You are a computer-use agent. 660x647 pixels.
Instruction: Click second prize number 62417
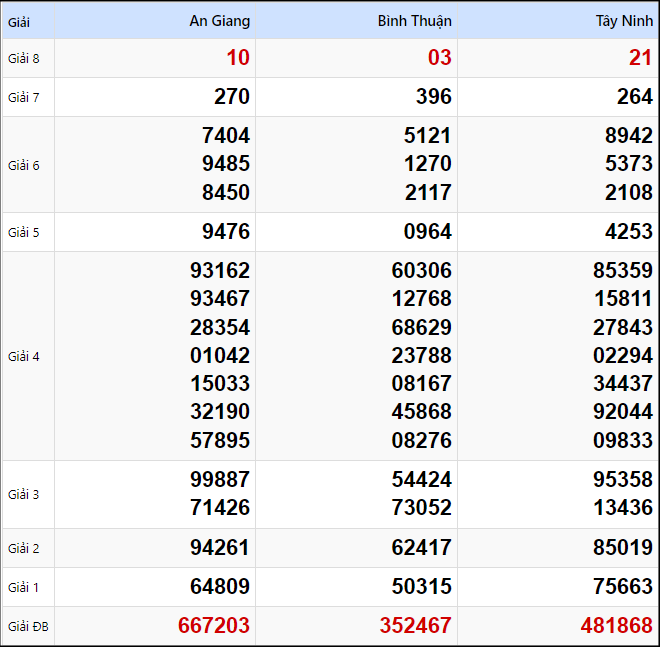click(x=421, y=548)
